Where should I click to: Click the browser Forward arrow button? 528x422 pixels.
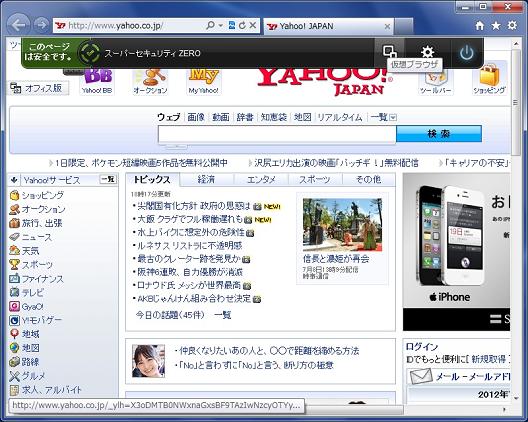(x=42, y=25)
